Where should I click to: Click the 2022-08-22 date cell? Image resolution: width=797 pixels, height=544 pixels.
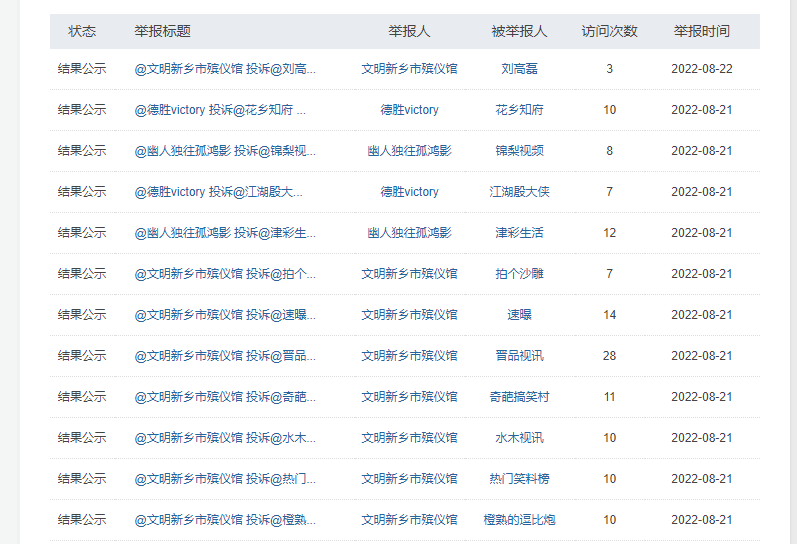[x=701, y=69]
